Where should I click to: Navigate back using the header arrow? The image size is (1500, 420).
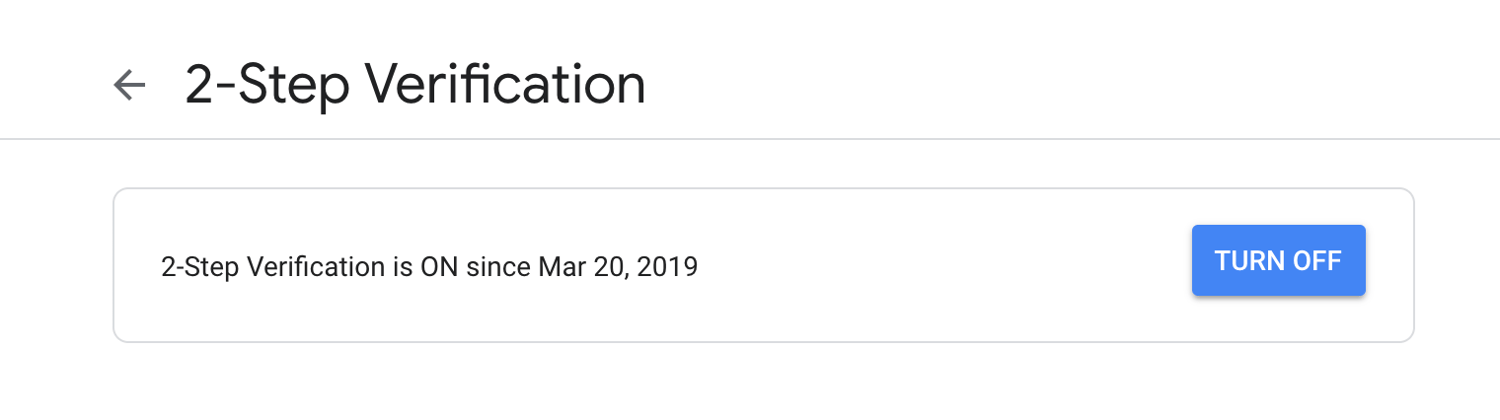pos(129,85)
